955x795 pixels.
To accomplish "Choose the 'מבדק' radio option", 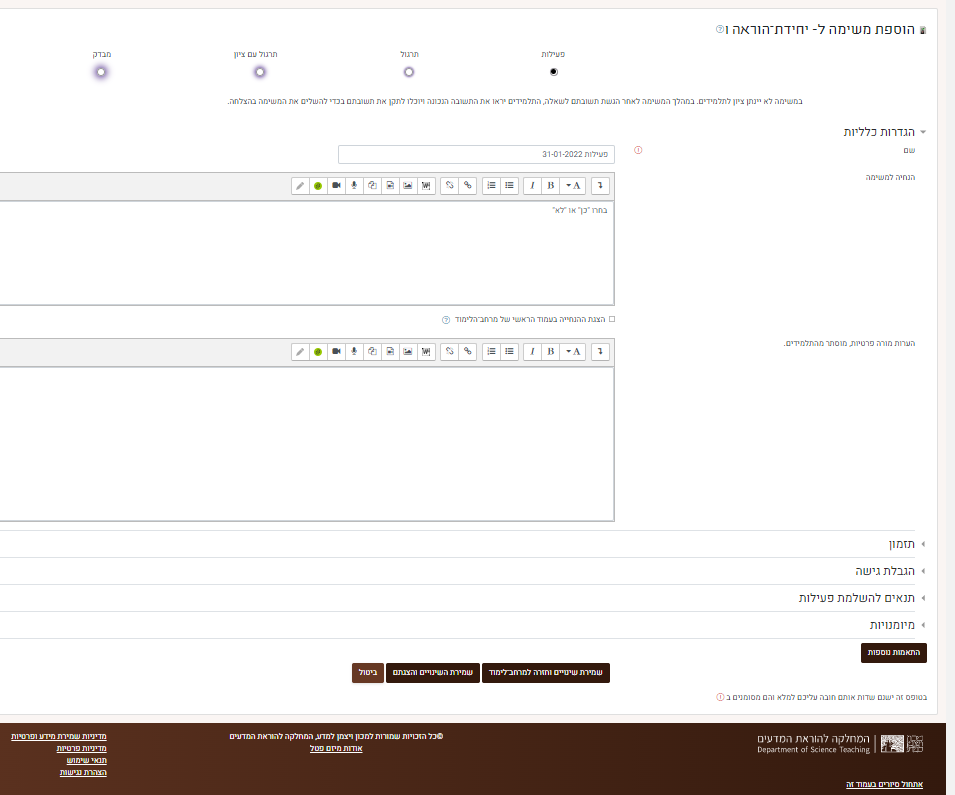I will pos(101,72).
